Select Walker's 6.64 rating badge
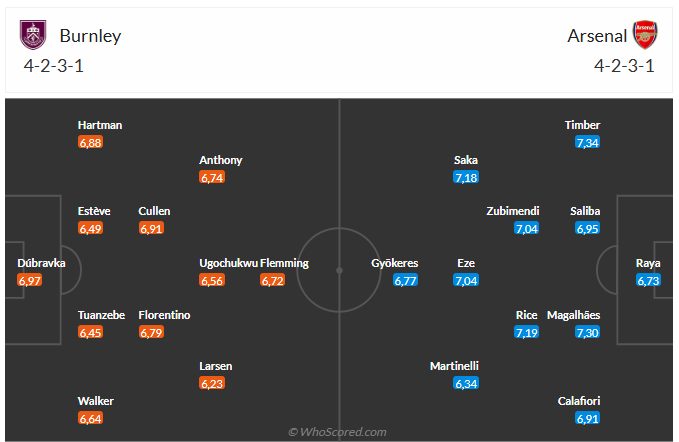The width and height of the screenshot is (679, 442). pos(91,419)
